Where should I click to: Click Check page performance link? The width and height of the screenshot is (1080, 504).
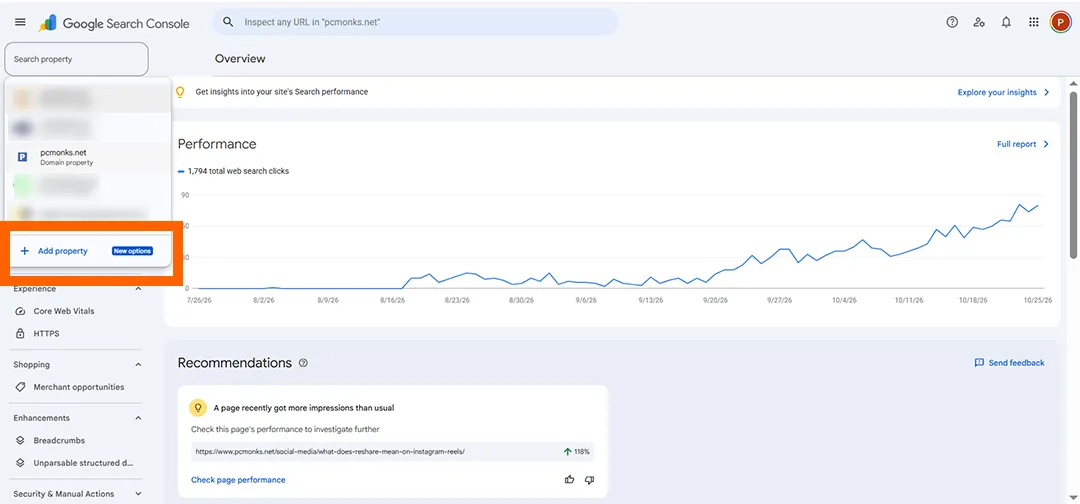[238, 480]
